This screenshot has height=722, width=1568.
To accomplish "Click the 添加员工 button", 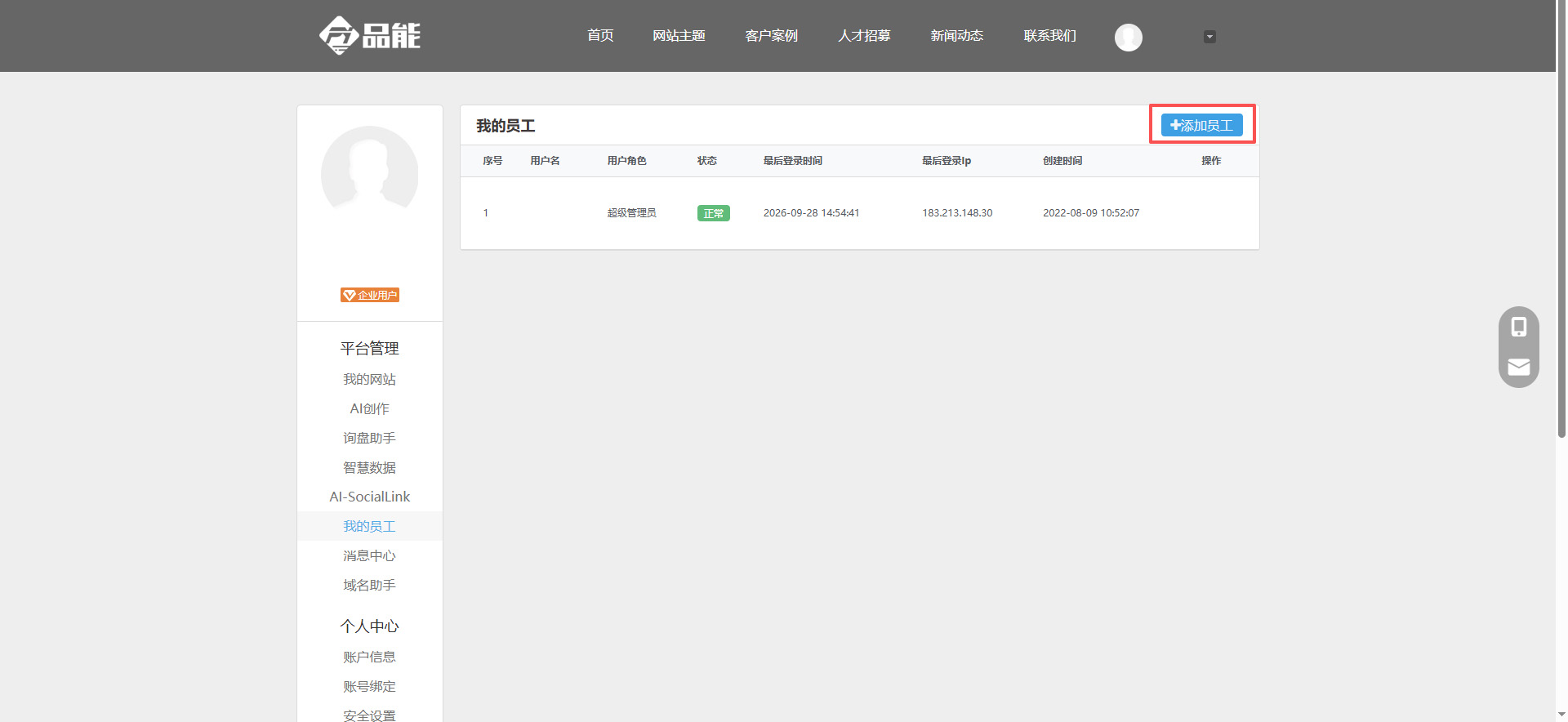I will pyautogui.click(x=1202, y=125).
